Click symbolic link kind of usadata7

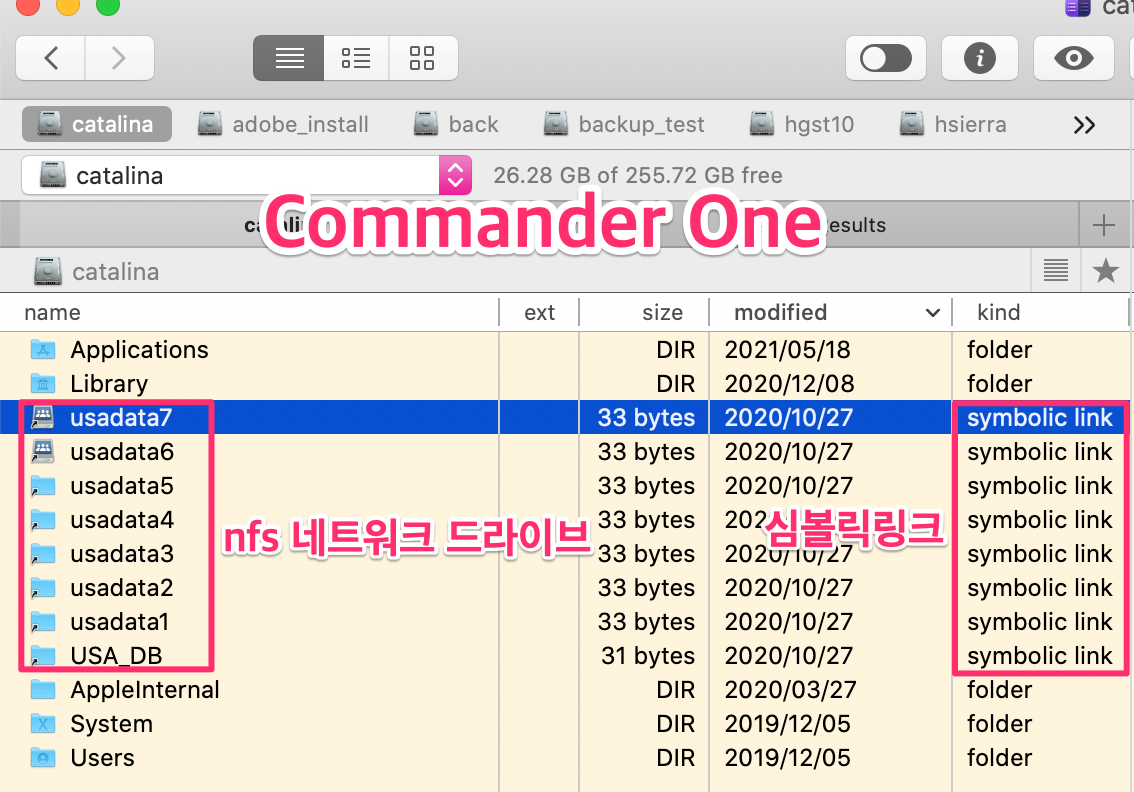point(1039,417)
